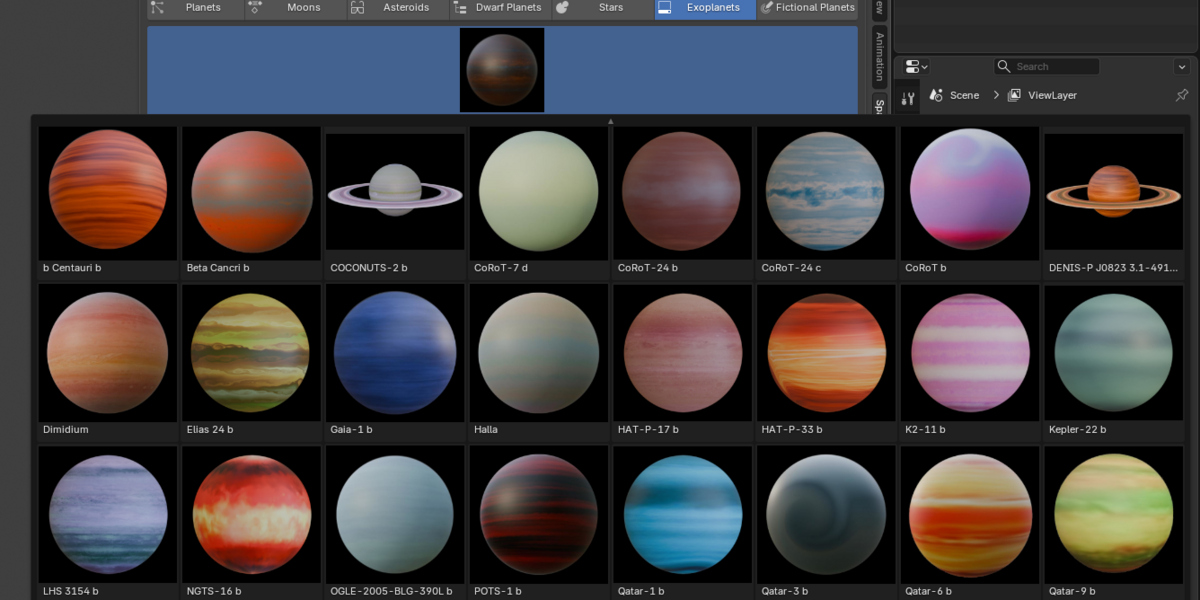Choose the Kepler-22 b exoplanet

click(1113, 362)
